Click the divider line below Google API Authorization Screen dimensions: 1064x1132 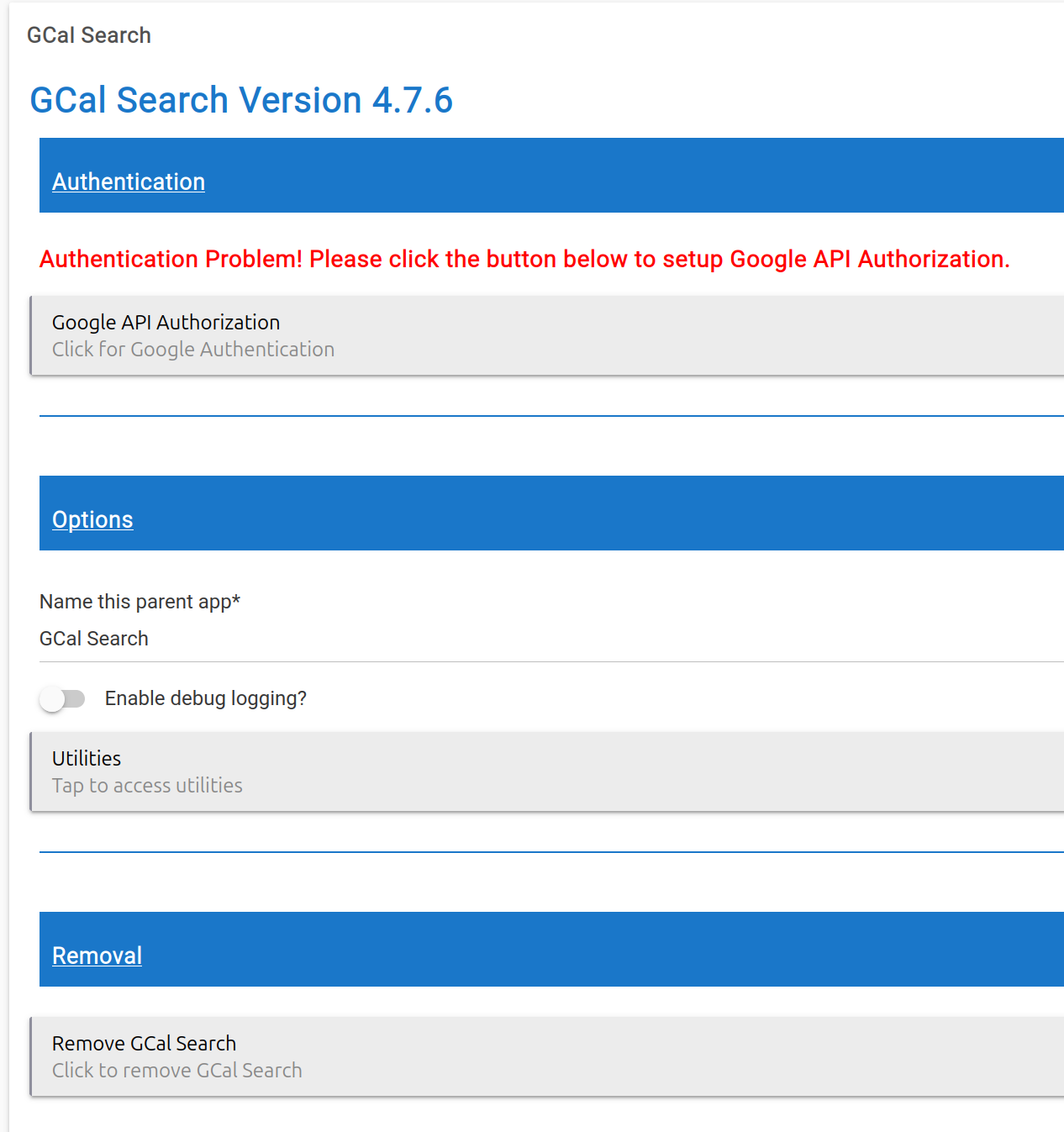(x=546, y=416)
